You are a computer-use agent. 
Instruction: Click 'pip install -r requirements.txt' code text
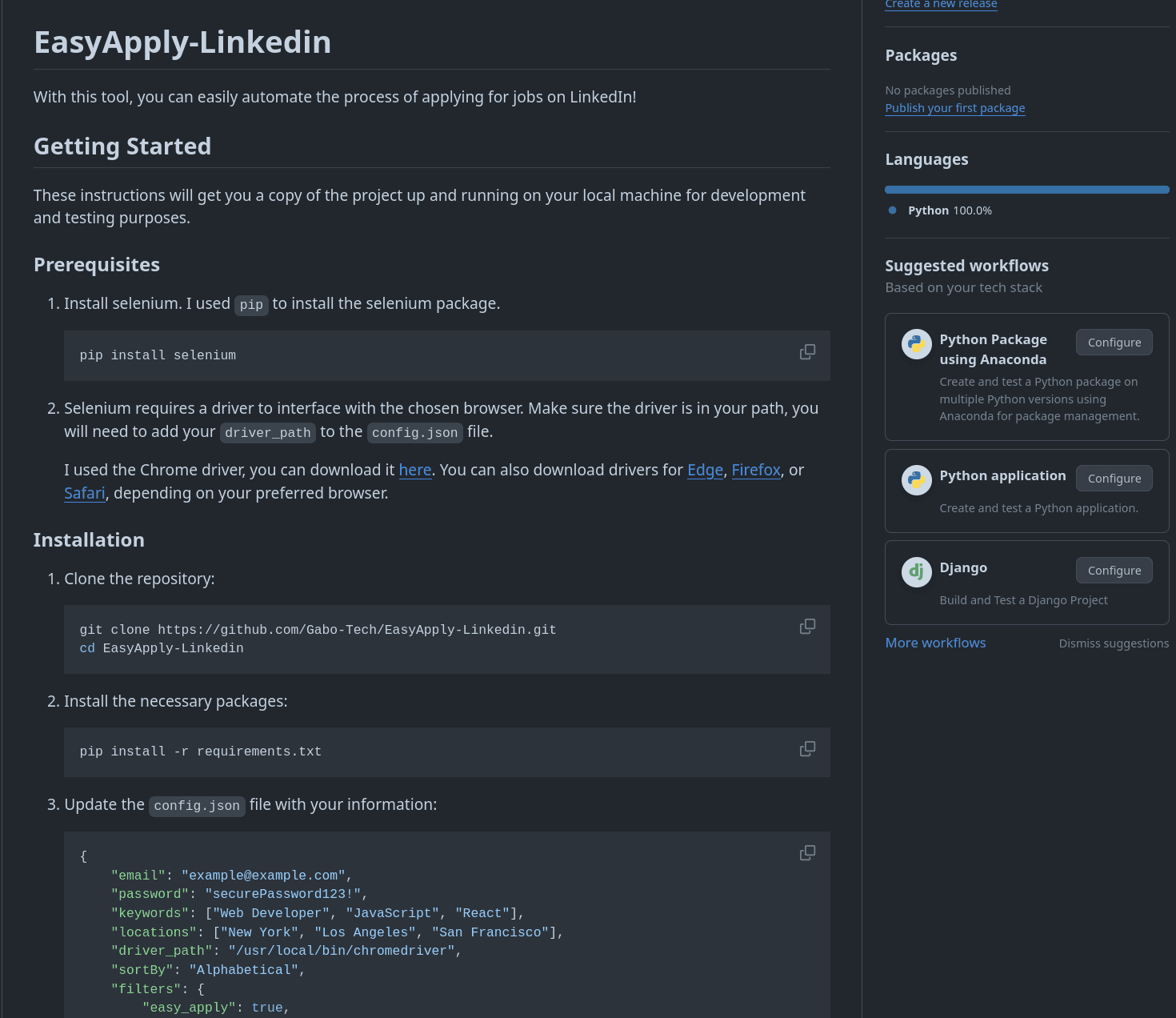pyautogui.click(x=200, y=751)
